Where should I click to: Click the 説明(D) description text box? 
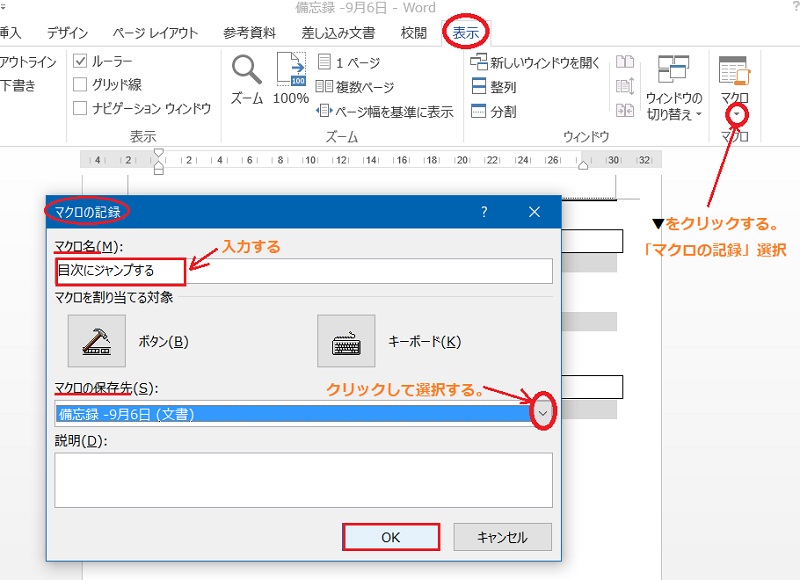(304, 480)
